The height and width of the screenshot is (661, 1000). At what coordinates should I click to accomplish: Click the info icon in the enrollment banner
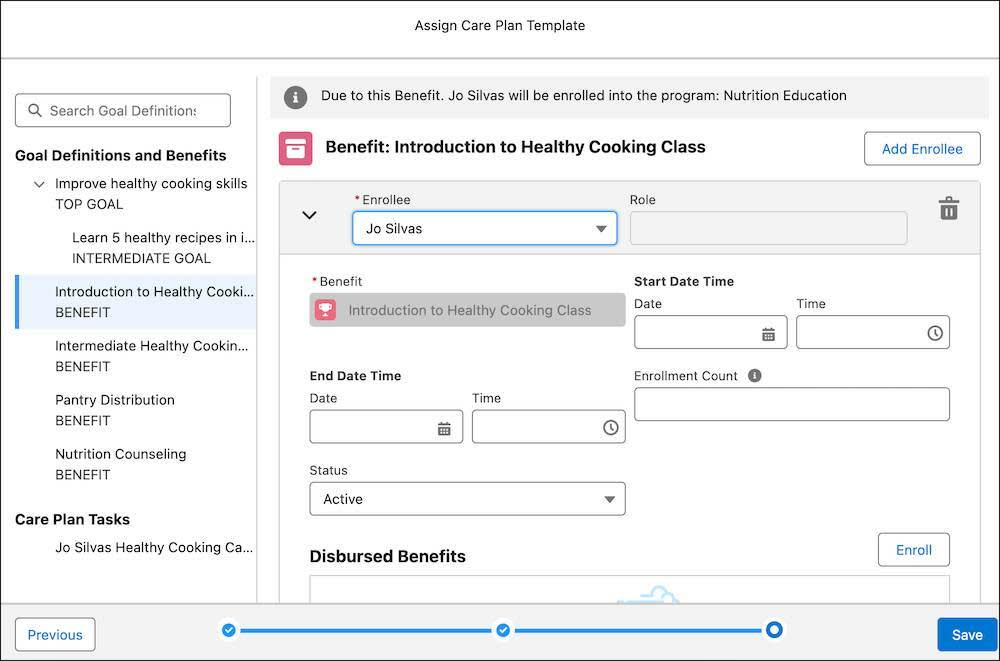coord(294,97)
